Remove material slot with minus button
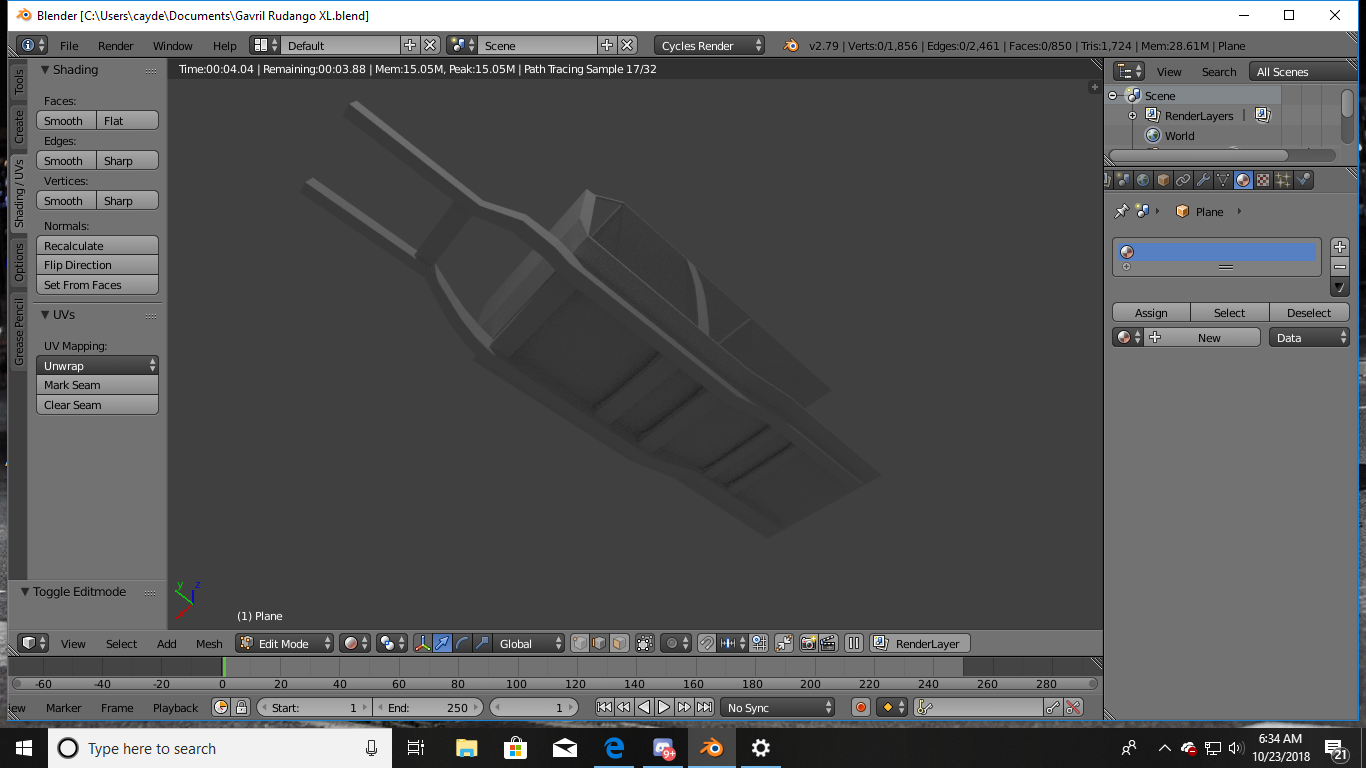The height and width of the screenshot is (768, 1366). [x=1340, y=267]
